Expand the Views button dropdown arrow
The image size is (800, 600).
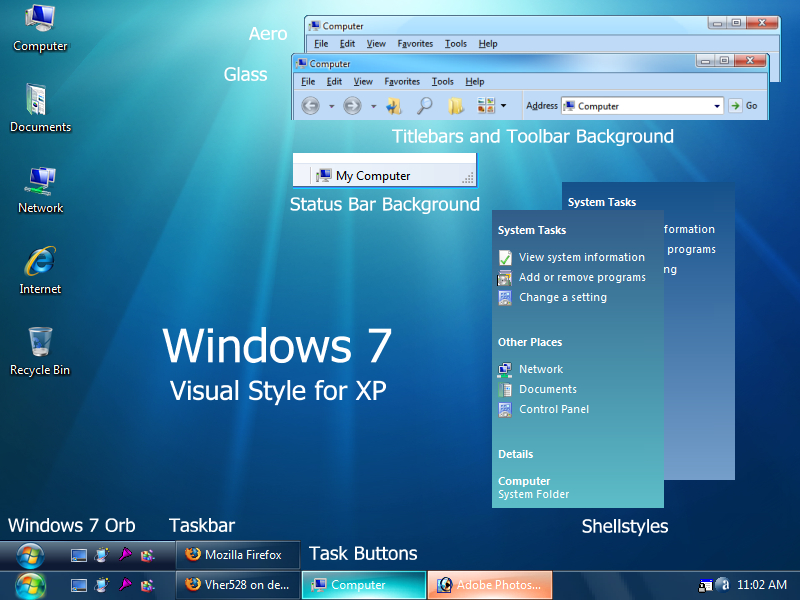click(x=504, y=106)
